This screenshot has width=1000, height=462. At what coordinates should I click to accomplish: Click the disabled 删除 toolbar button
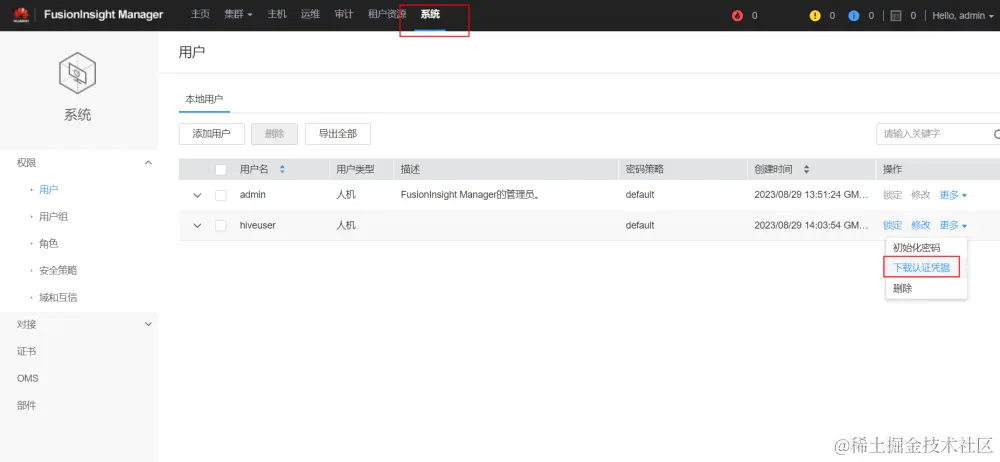coord(274,134)
